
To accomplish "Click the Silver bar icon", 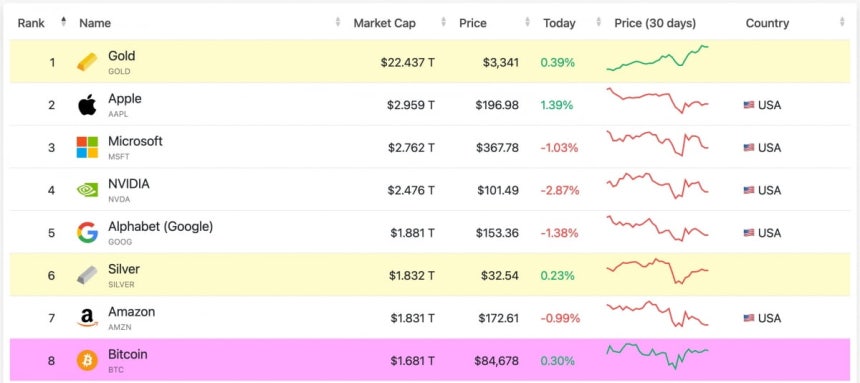I will pyautogui.click(x=87, y=275).
